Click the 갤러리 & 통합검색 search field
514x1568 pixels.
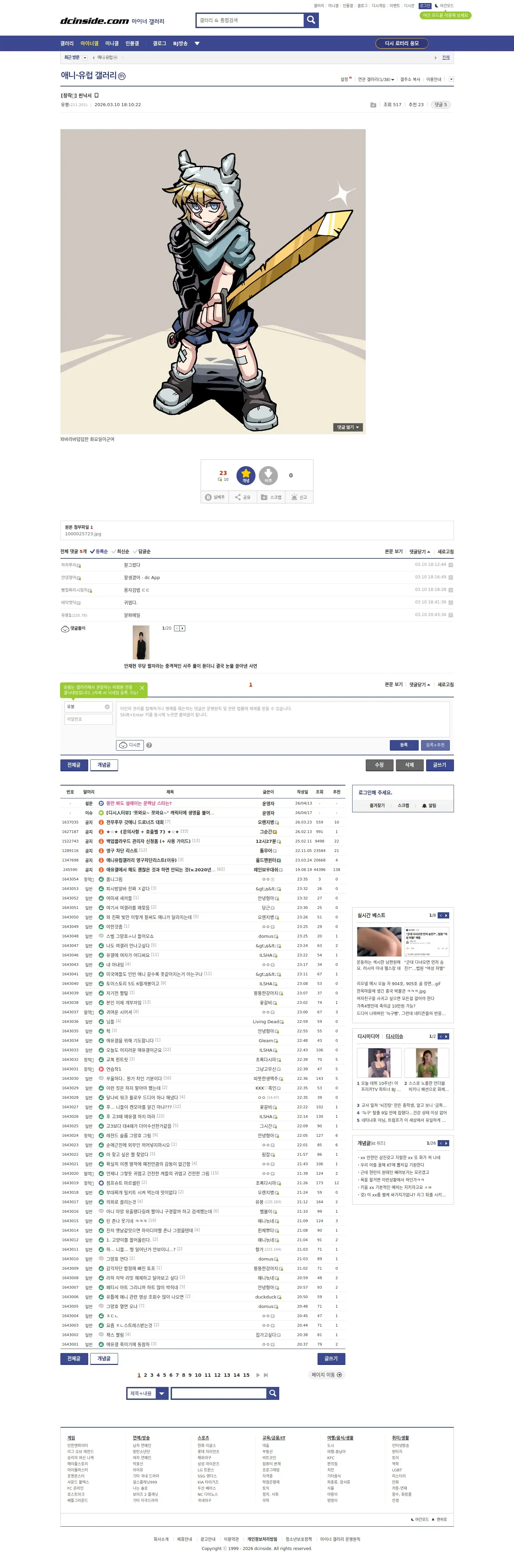click(250, 20)
